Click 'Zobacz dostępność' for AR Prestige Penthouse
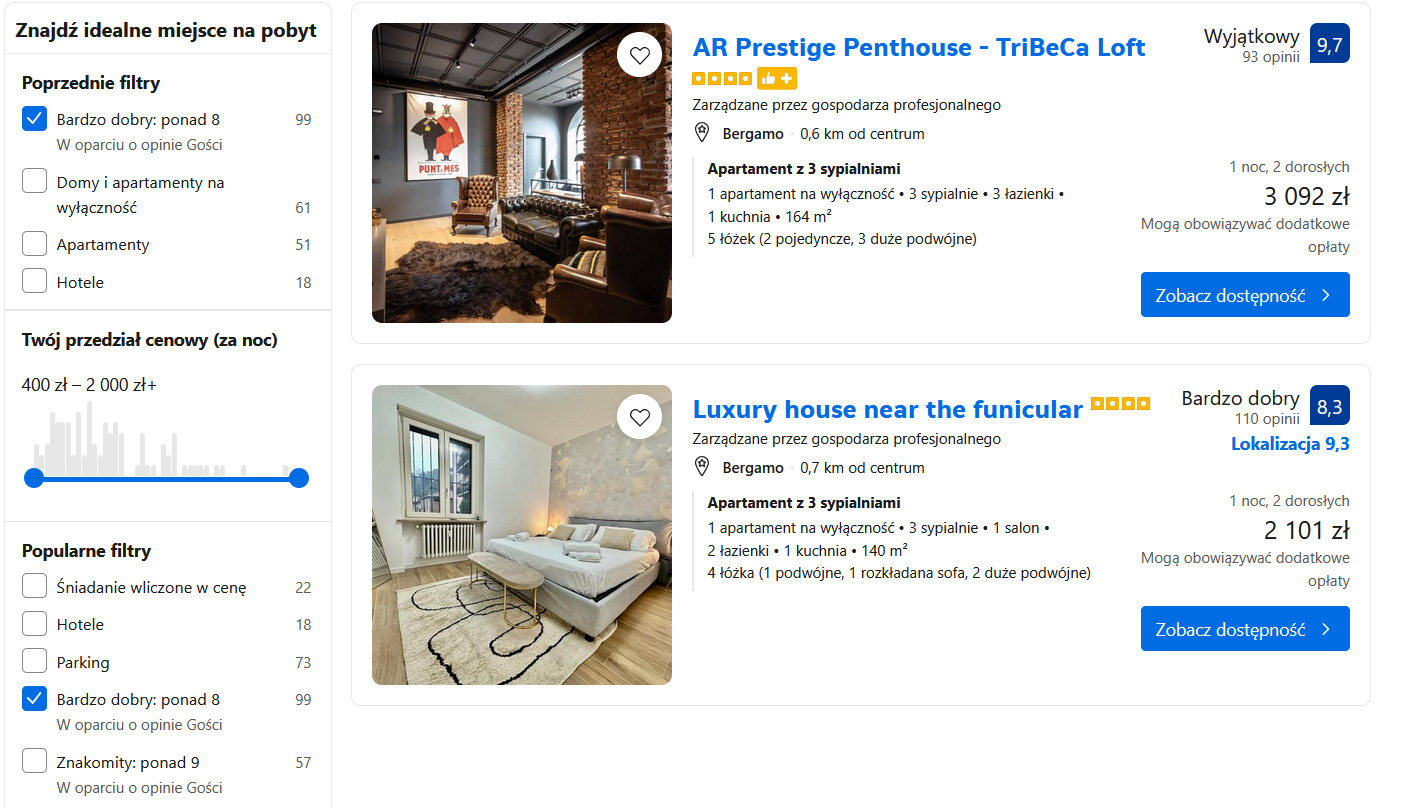This screenshot has width=1411, height=808. [x=1244, y=295]
